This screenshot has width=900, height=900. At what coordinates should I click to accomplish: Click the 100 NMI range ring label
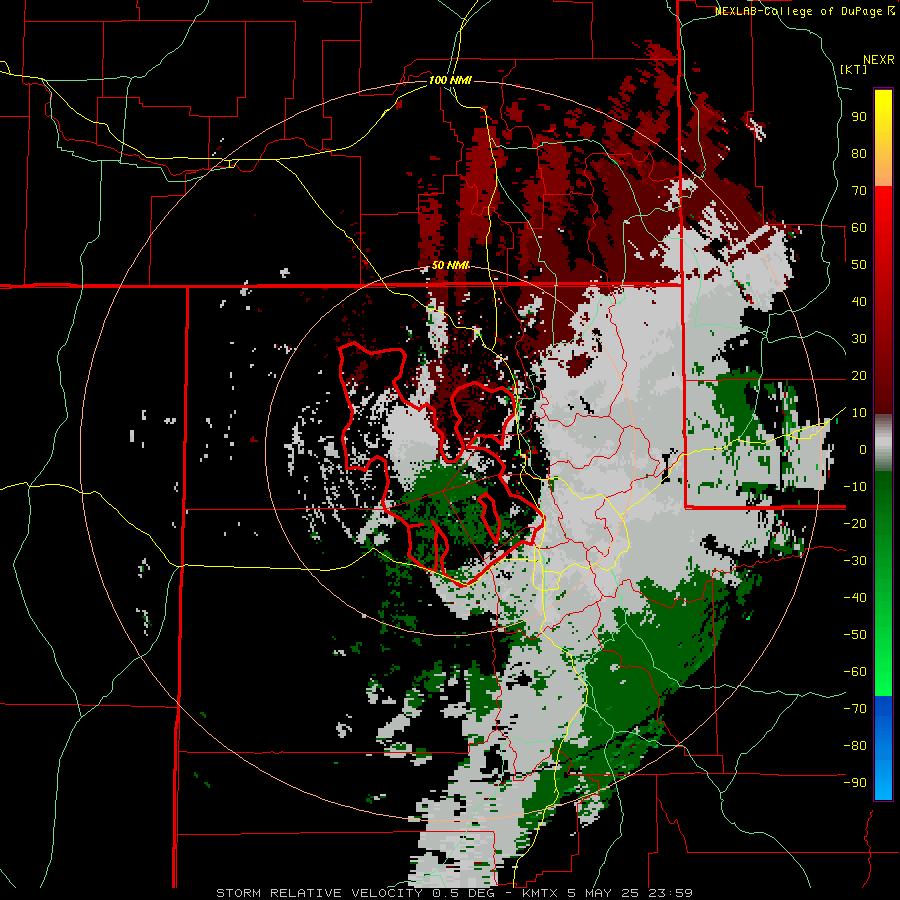click(x=450, y=80)
